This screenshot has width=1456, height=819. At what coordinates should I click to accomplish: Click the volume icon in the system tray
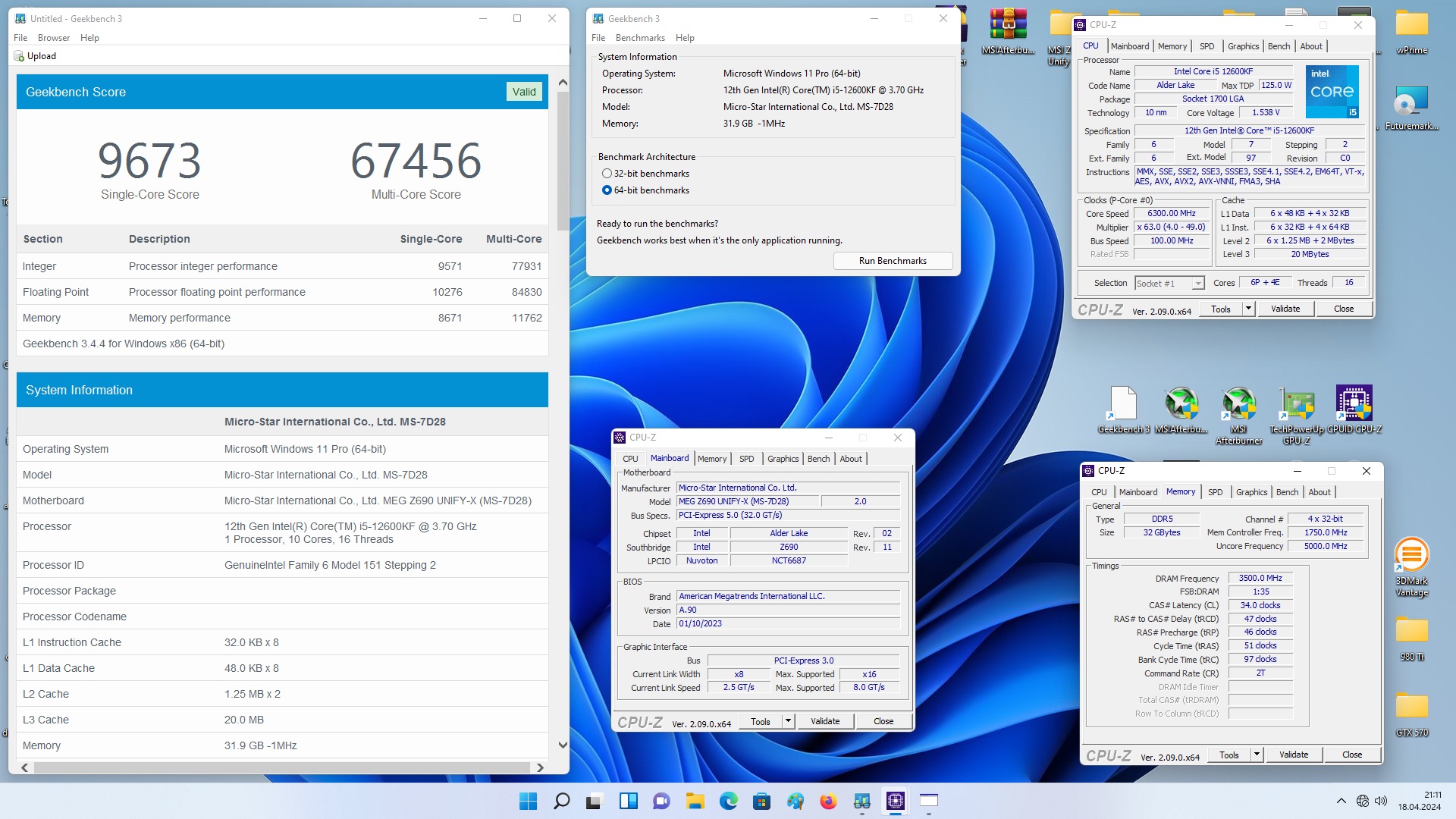[1381, 801]
